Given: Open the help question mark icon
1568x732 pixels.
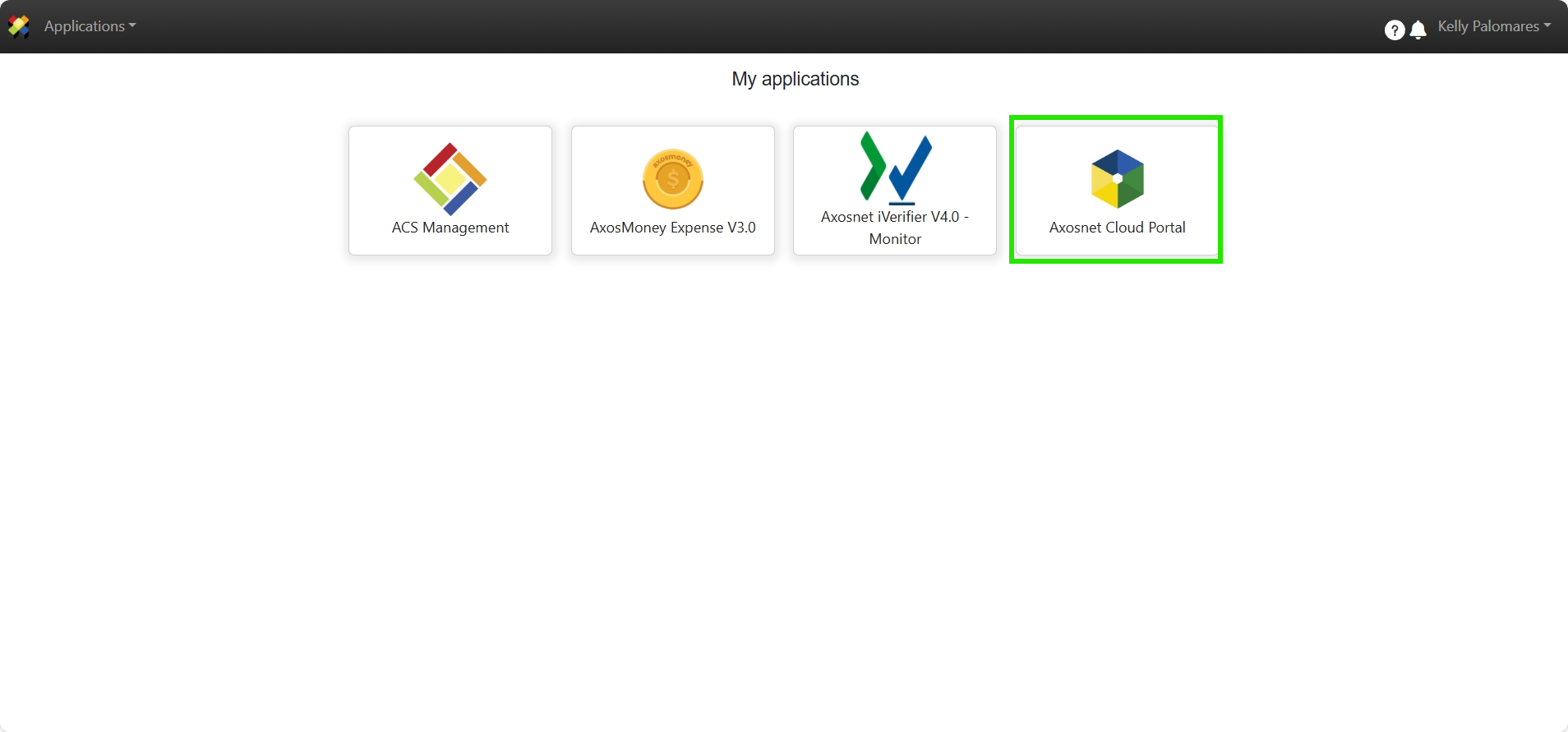Looking at the screenshot, I should coord(1394,30).
